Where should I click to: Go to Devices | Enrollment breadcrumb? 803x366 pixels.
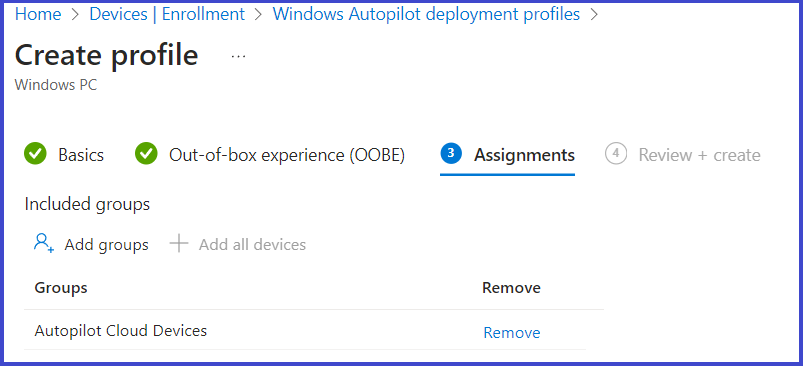point(167,14)
